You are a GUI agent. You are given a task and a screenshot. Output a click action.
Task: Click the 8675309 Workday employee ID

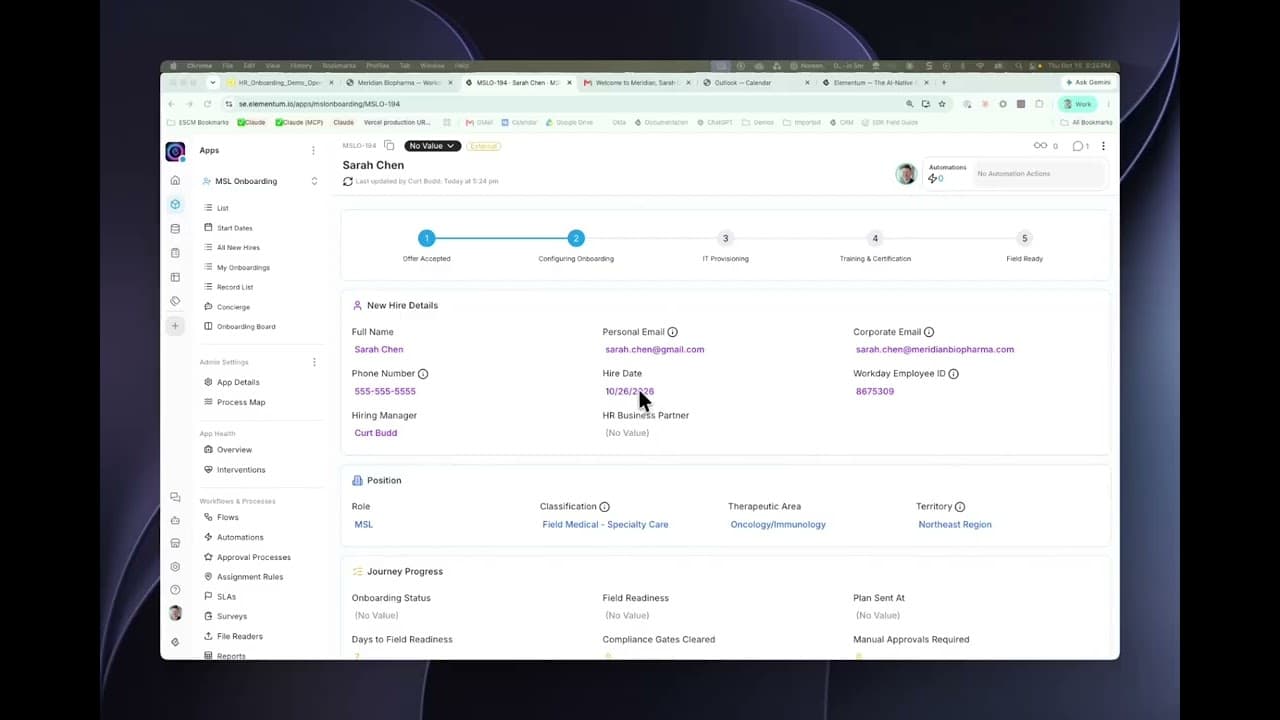[x=875, y=392]
